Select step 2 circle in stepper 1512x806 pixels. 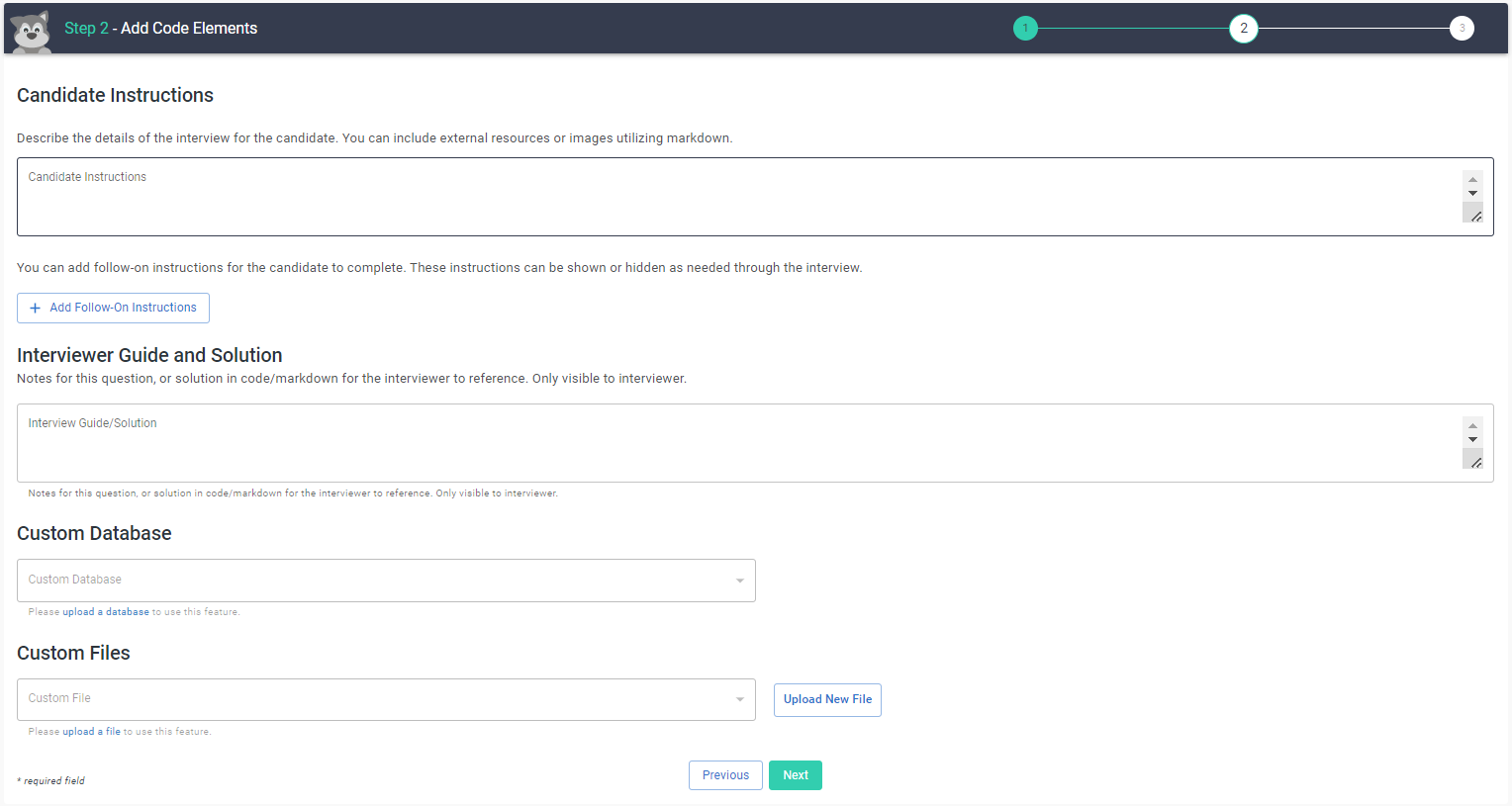1243,29
